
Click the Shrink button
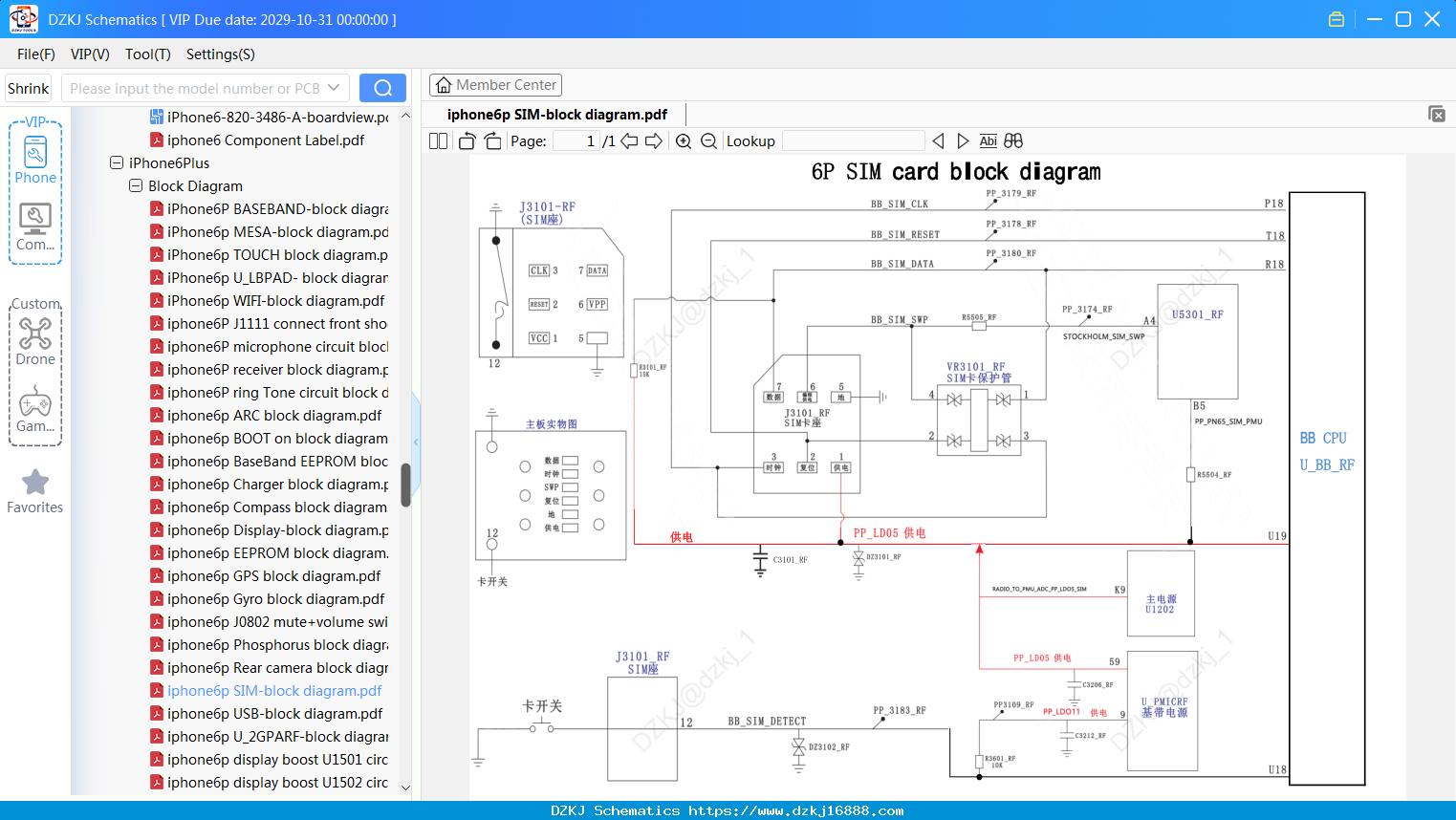click(29, 88)
